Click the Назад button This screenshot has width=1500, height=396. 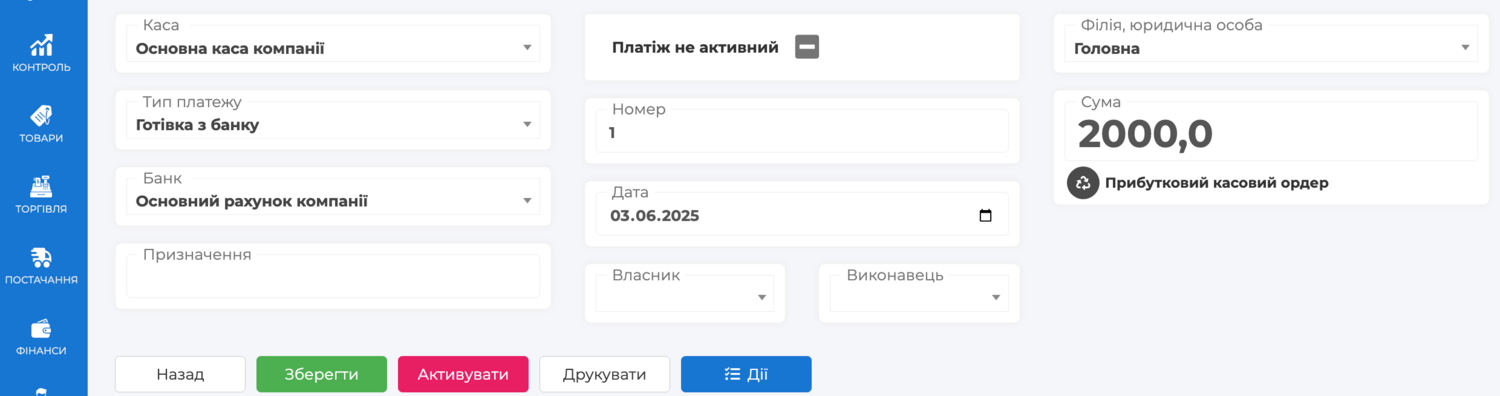[x=180, y=374]
